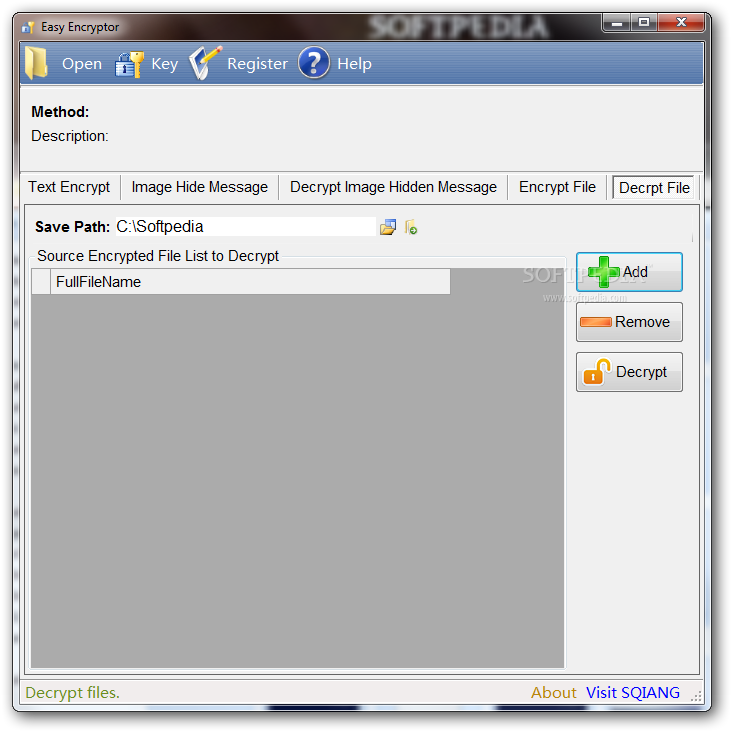Click the 'Method:' label
The image size is (732, 732).
click(x=60, y=112)
